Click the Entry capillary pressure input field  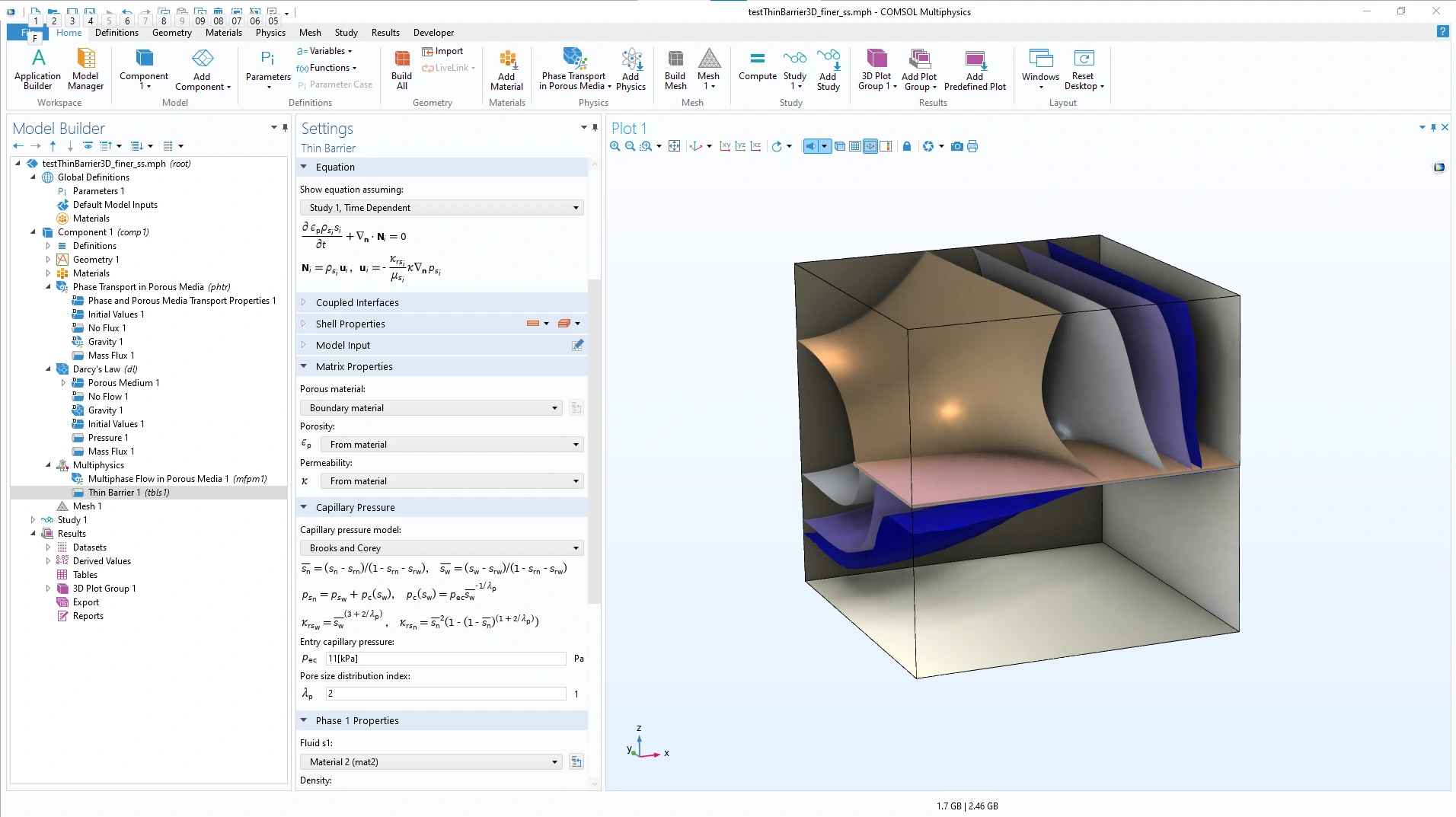click(445, 659)
